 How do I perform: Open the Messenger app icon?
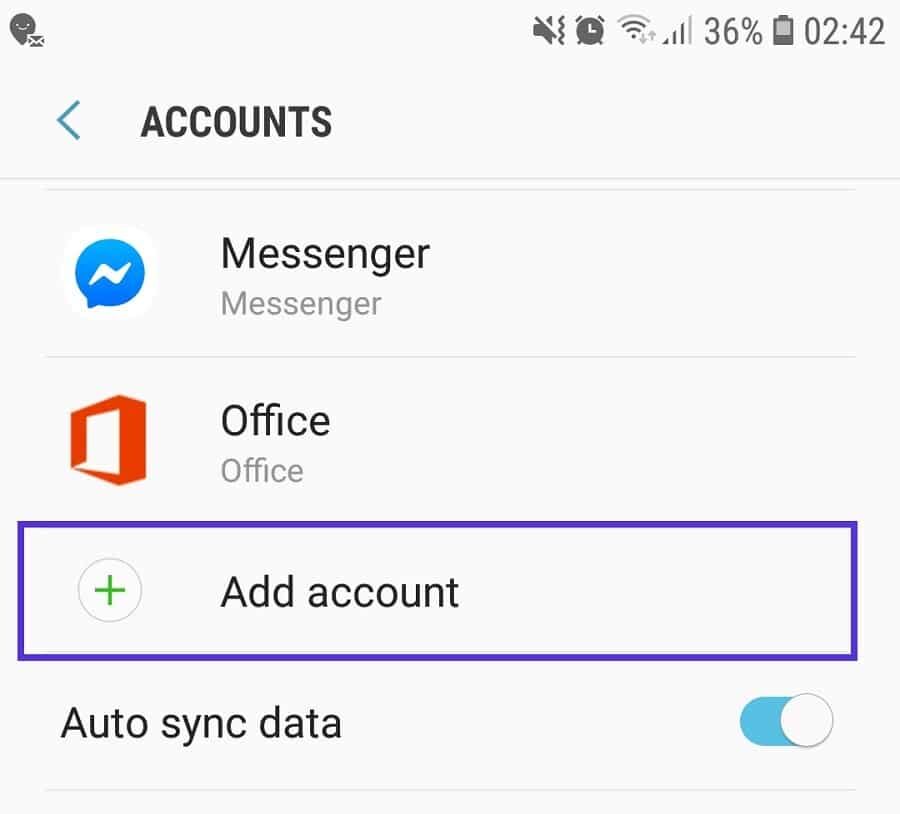(x=109, y=273)
